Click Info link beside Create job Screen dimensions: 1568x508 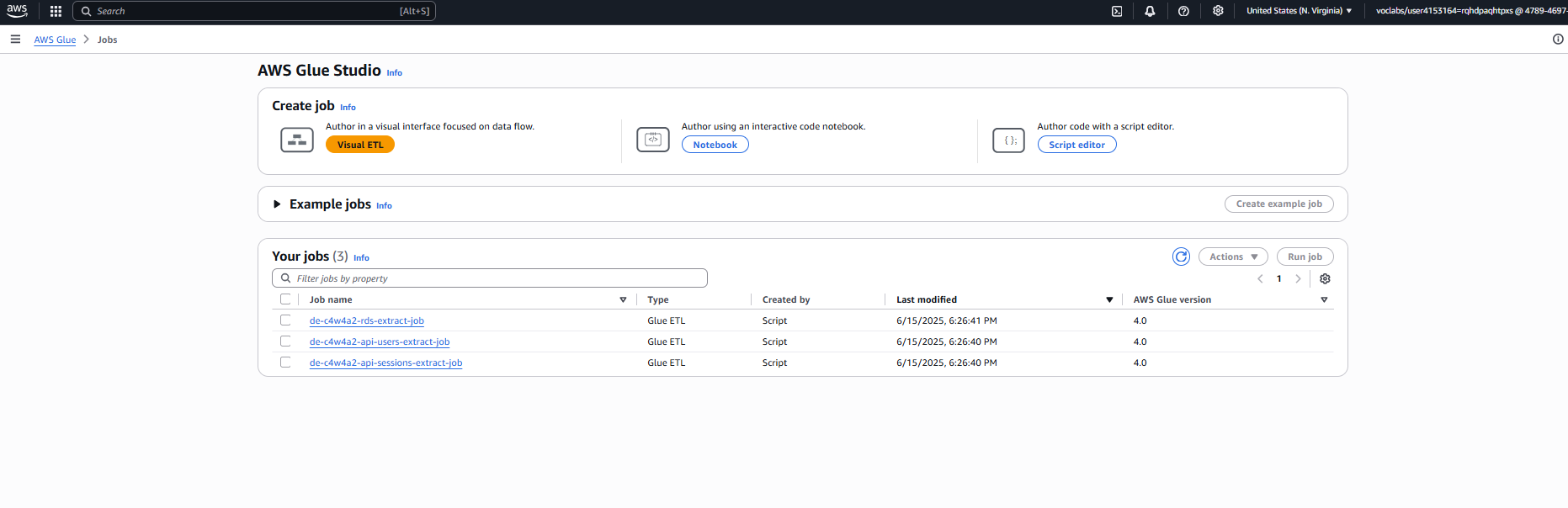coord(348,108)
